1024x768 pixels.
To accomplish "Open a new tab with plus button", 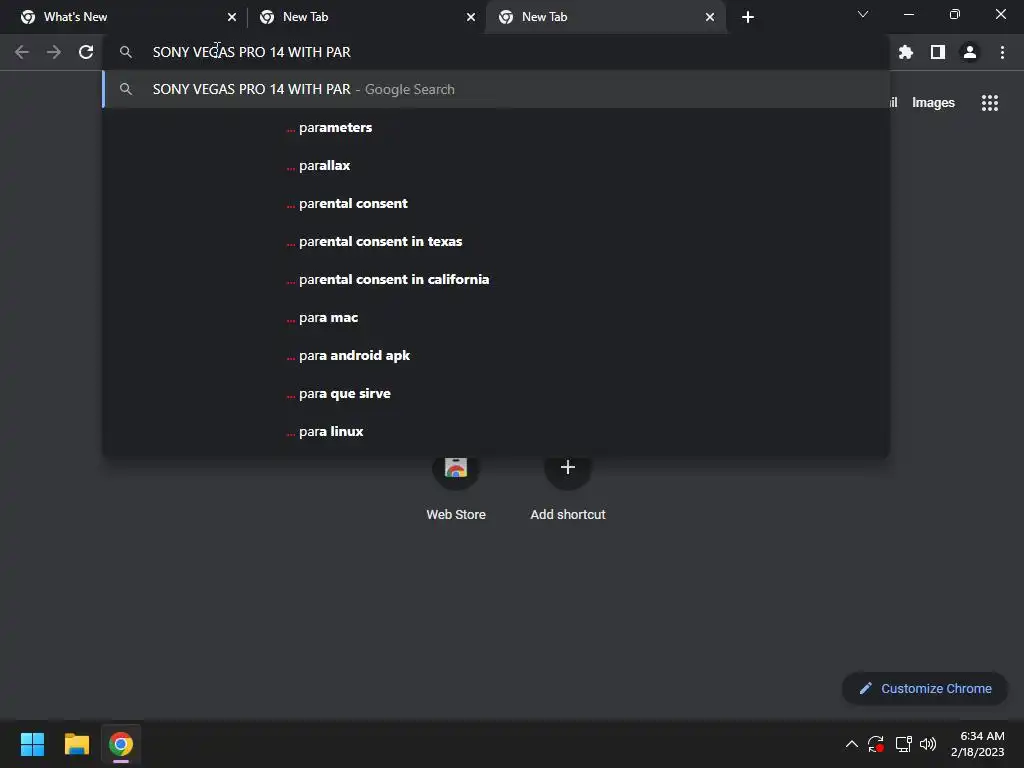I will click(748, 17).
